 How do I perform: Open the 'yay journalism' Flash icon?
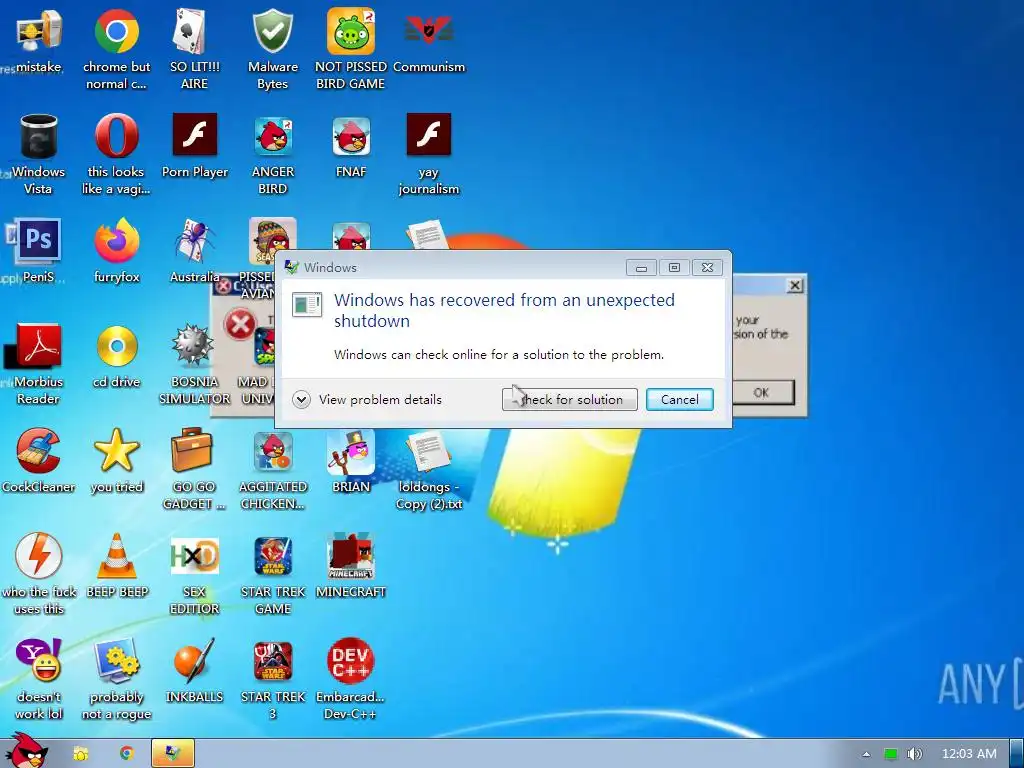pos(428,135)
